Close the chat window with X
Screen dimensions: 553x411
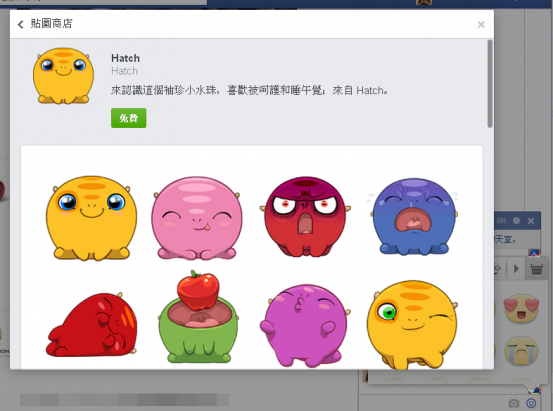click(x=531, y=221)
